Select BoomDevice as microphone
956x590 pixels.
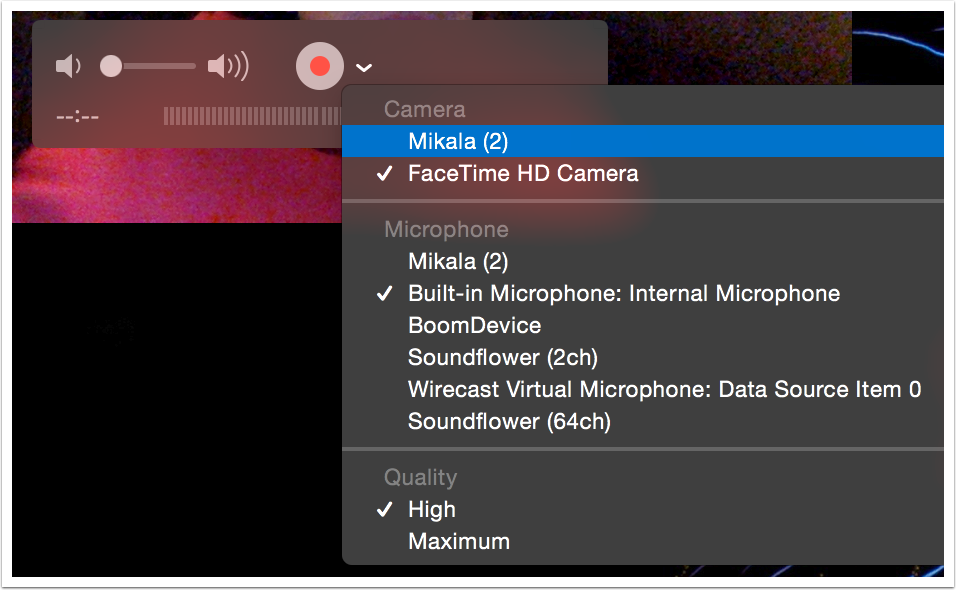(474, 326)
